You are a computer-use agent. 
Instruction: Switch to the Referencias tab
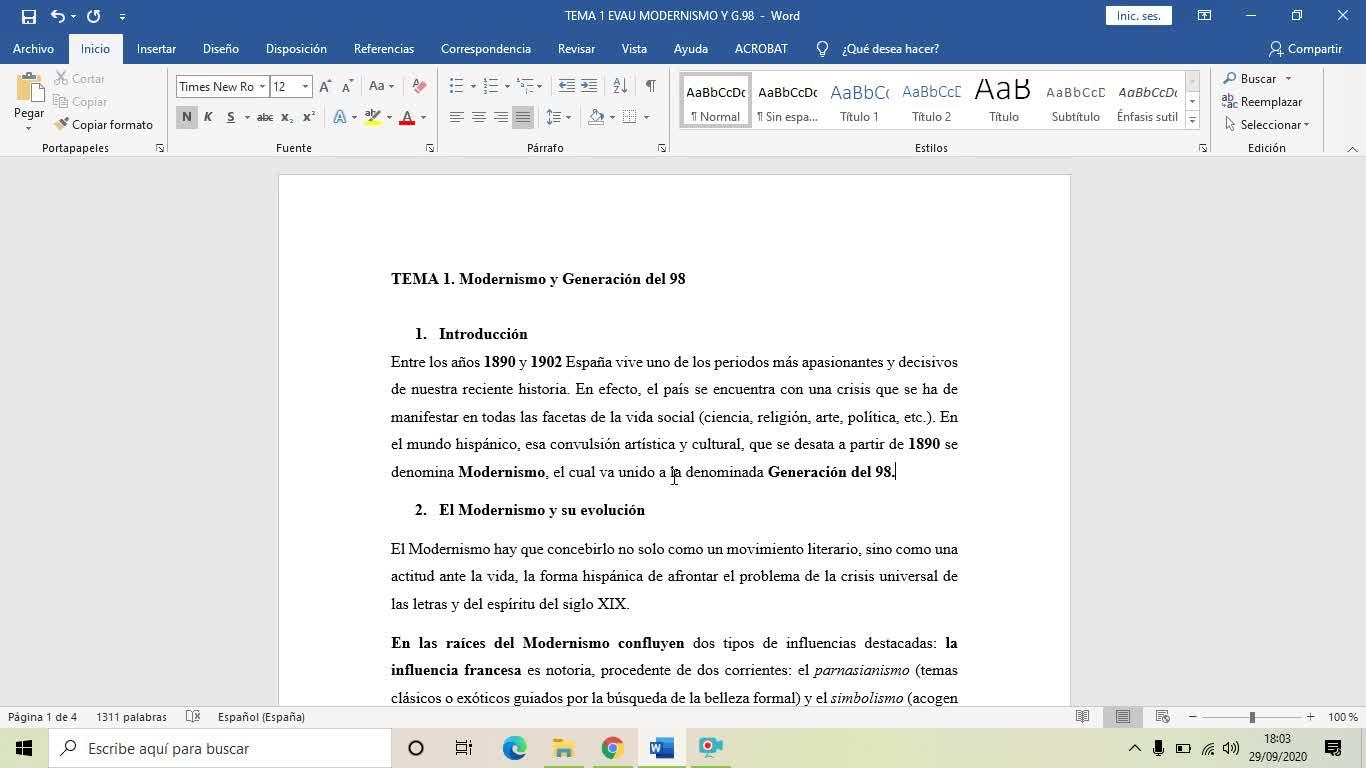point(383,49)
